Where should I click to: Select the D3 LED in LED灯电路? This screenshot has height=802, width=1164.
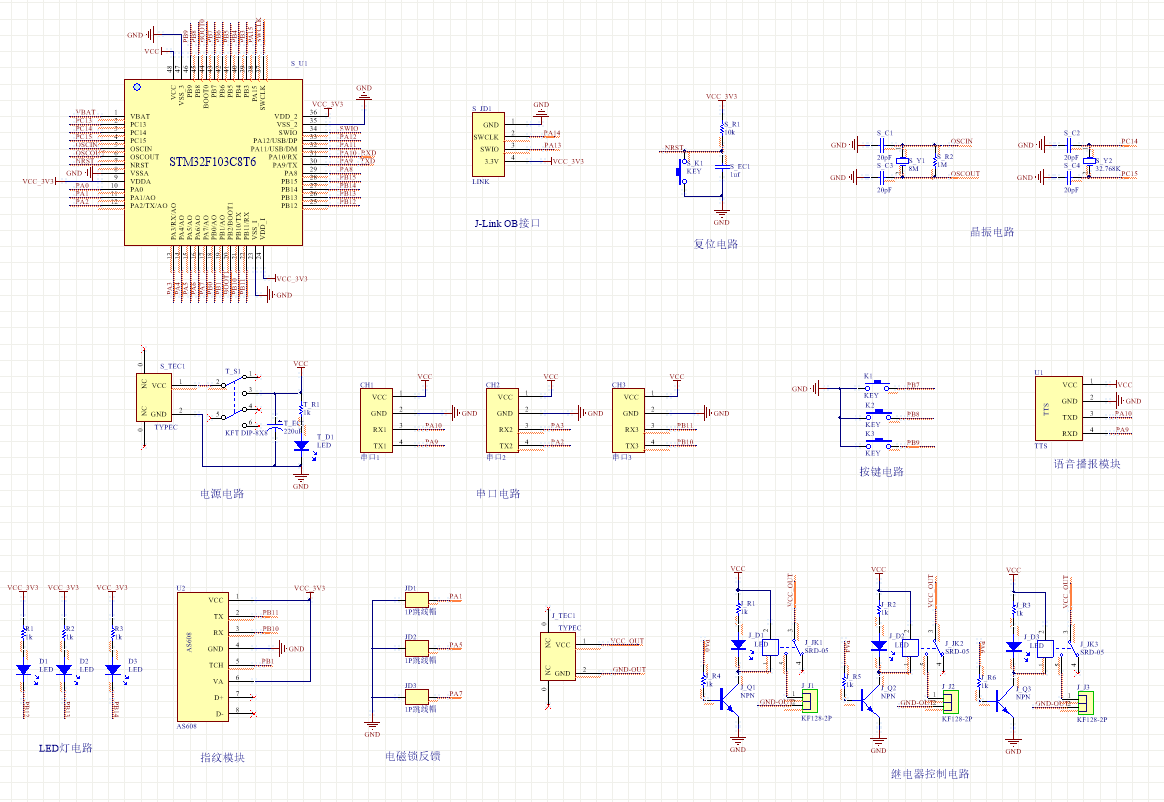point(113,669)
